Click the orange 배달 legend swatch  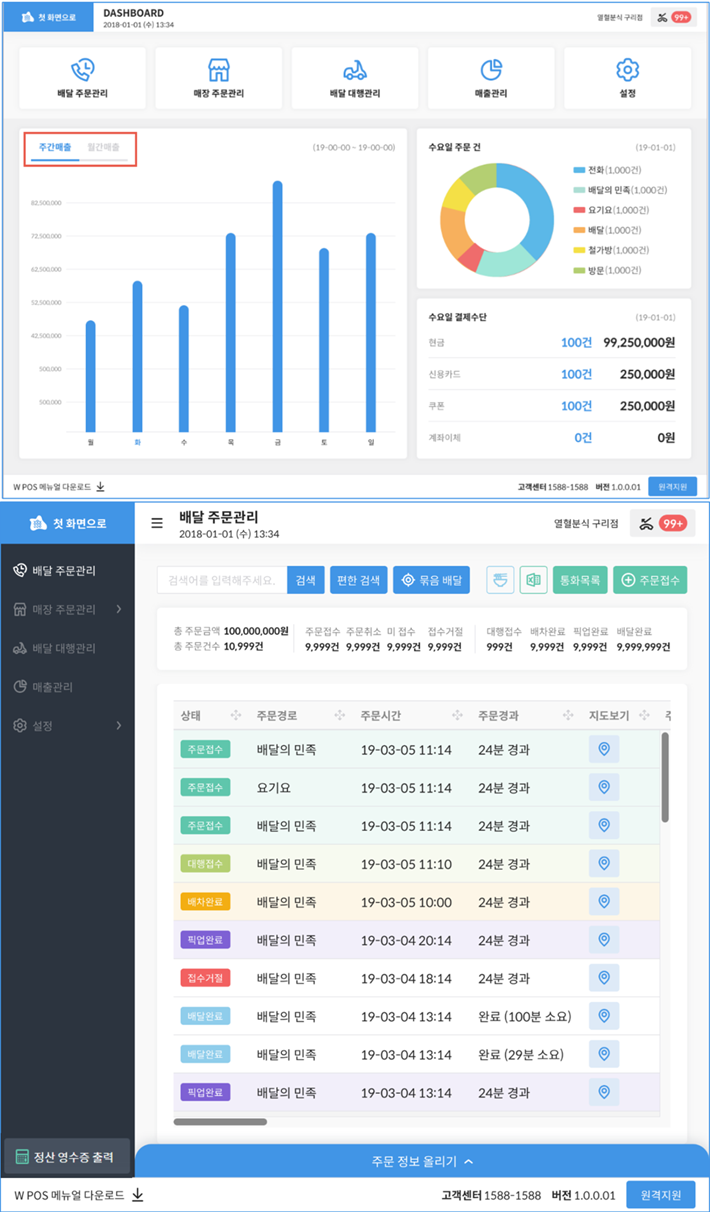(x=580, y=230)
